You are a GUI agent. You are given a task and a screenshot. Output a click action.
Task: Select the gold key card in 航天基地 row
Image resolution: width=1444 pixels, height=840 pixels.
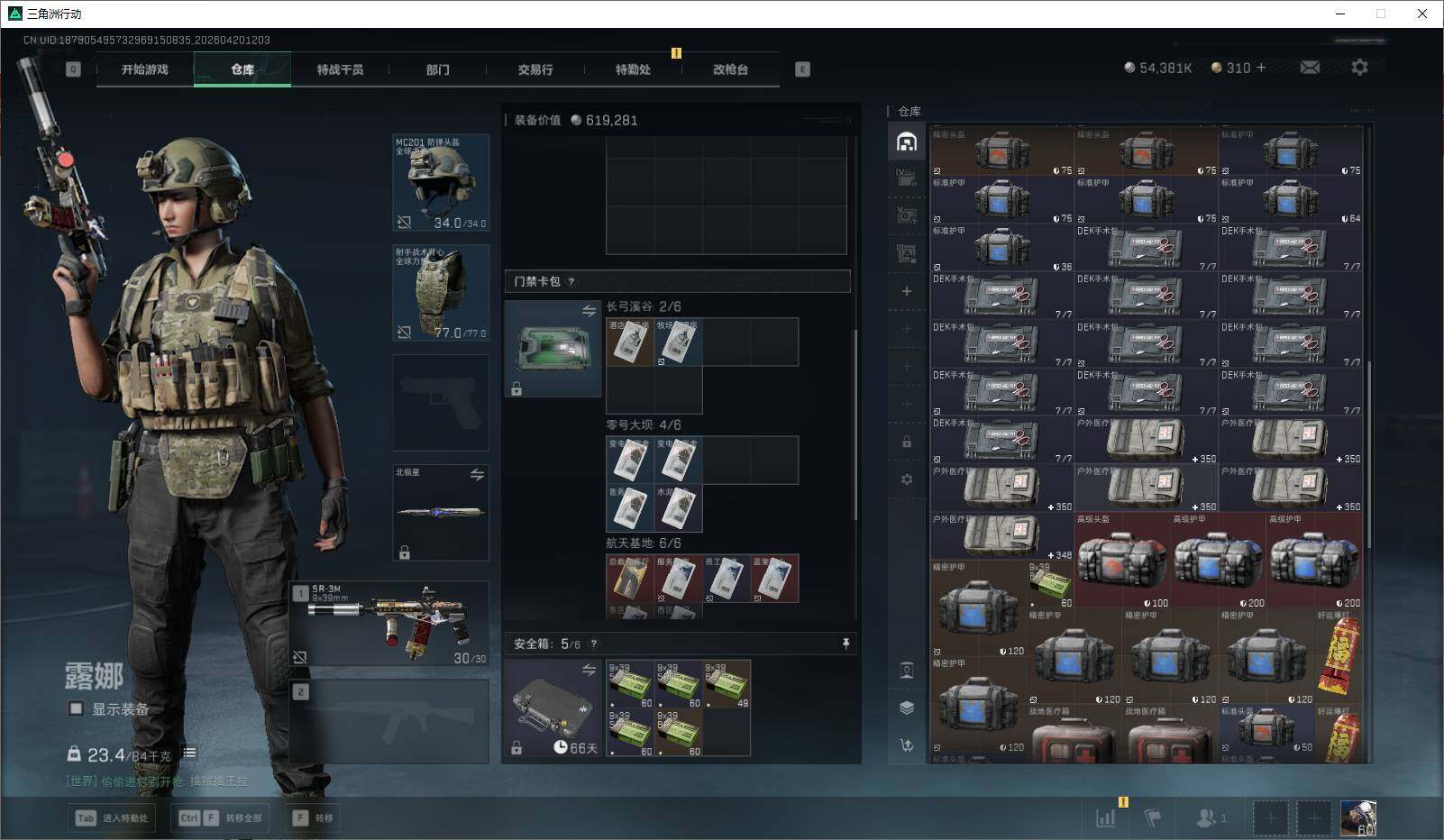pyautogui.click(x=630, y=579)
